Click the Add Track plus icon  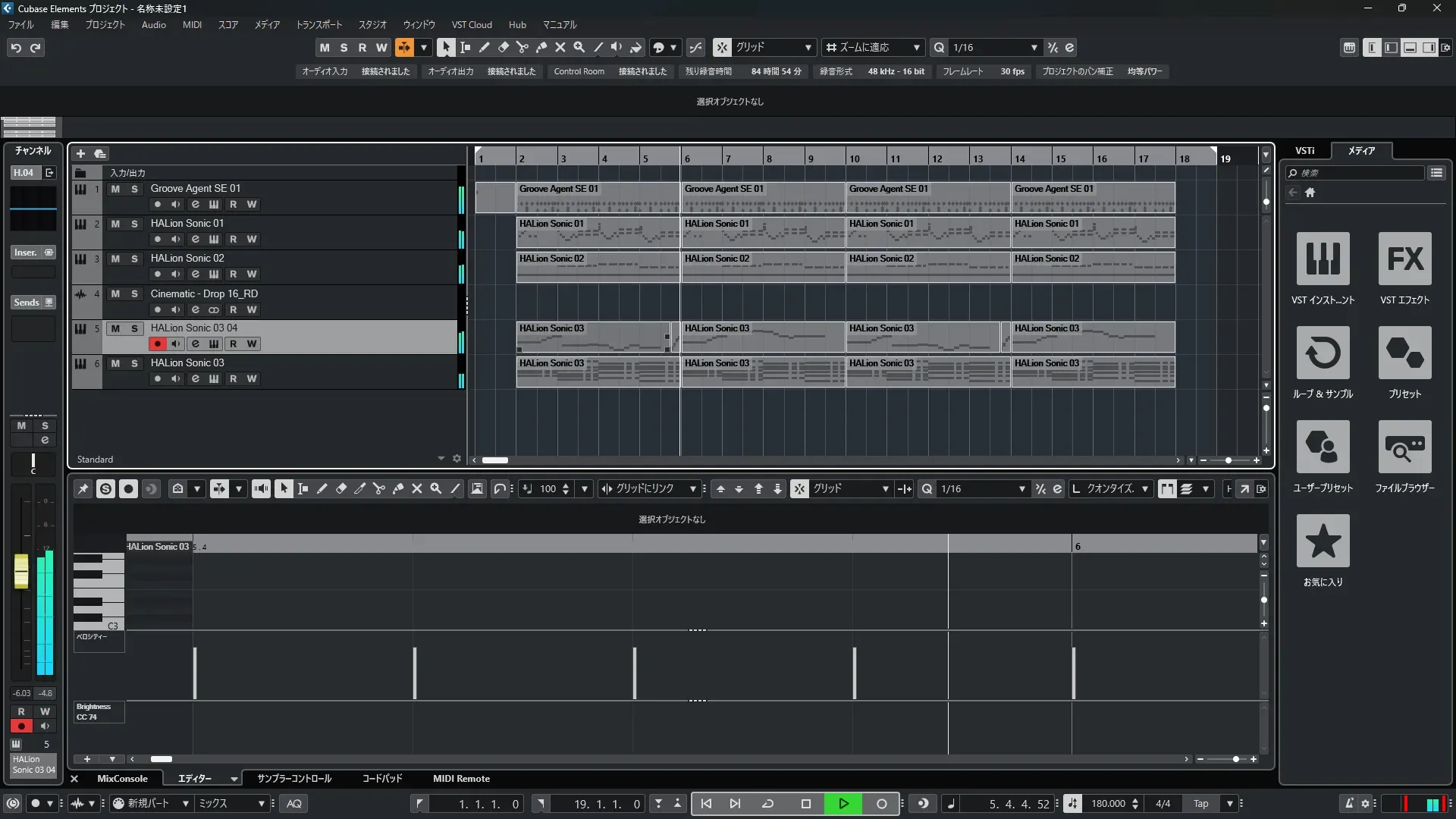tap(80, 153)
